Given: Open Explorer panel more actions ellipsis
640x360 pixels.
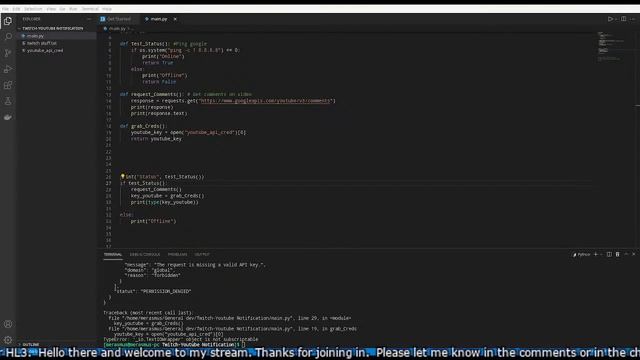Looking at the screenshot, I should [89, 19].
